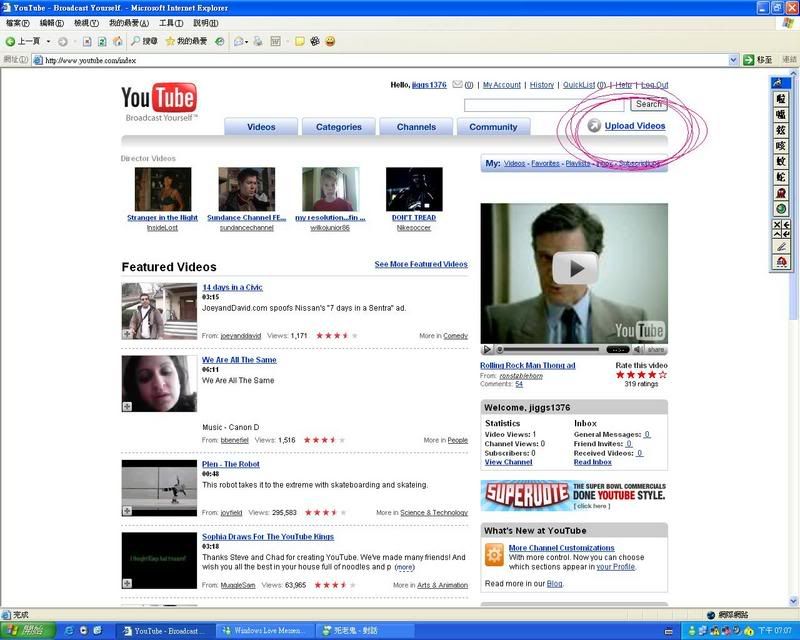
Task: Click the yellow note icon in toolbar
Action: (x=299, y=41)
